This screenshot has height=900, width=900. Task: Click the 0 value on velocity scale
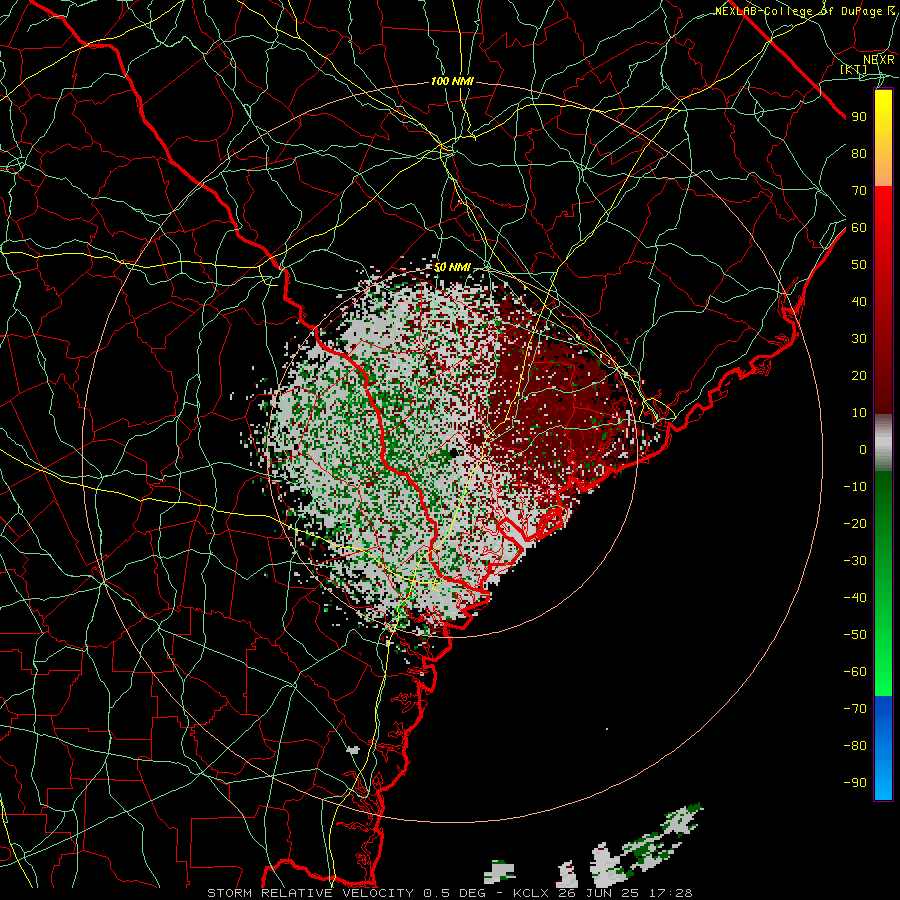tap(863, 449)
